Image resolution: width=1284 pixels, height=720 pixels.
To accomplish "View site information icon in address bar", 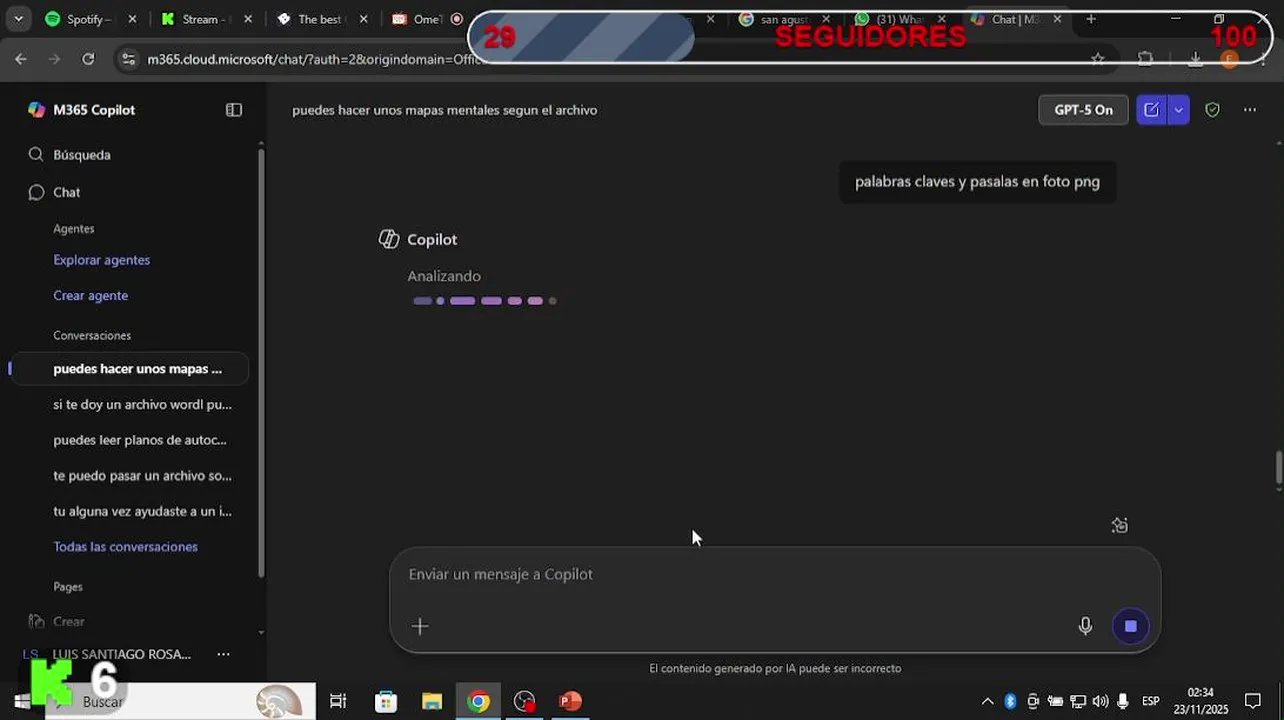I will click(x=128, y=59).
